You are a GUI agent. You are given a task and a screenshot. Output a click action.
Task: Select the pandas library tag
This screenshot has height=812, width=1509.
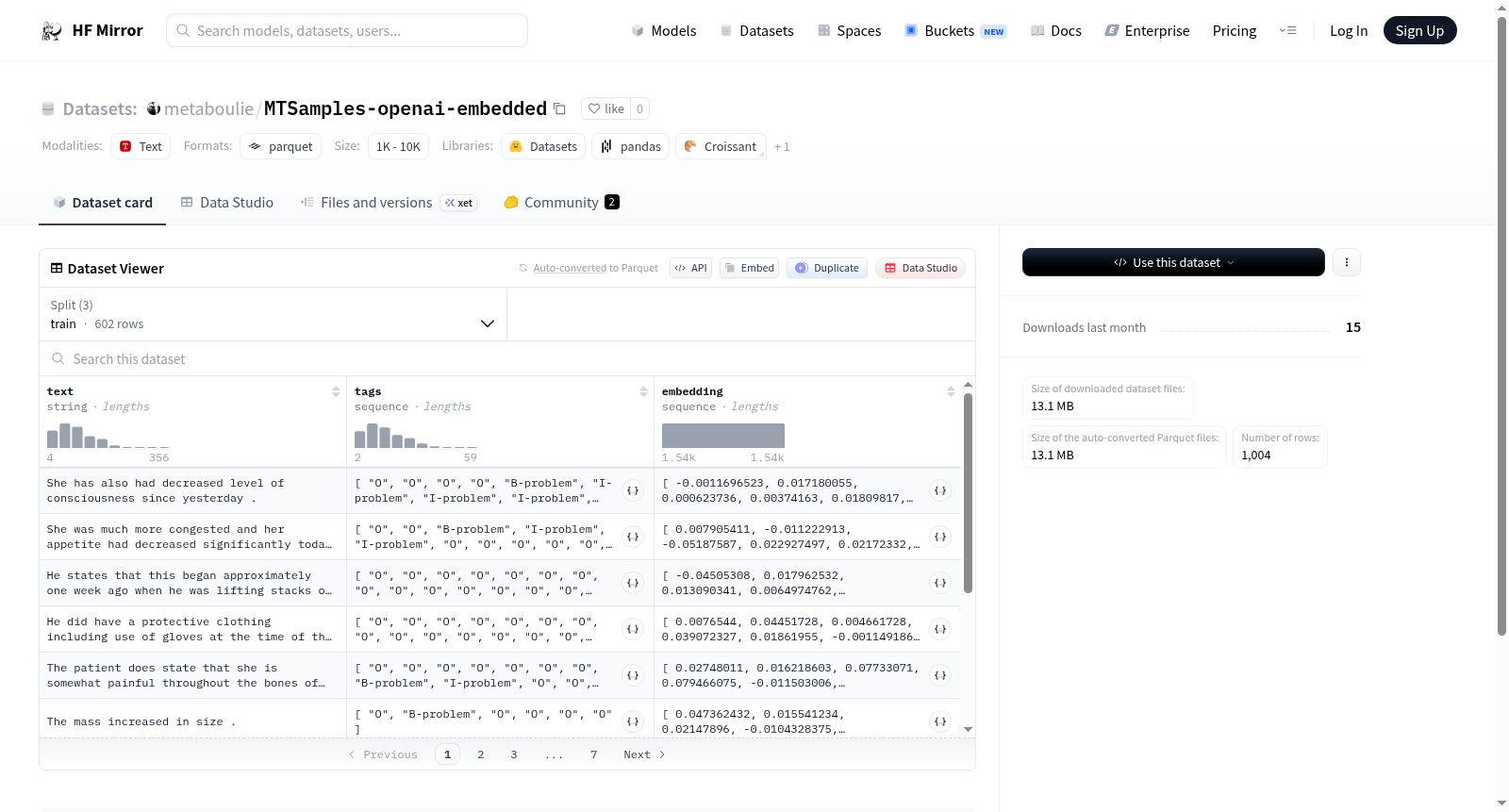click(631, 146)
